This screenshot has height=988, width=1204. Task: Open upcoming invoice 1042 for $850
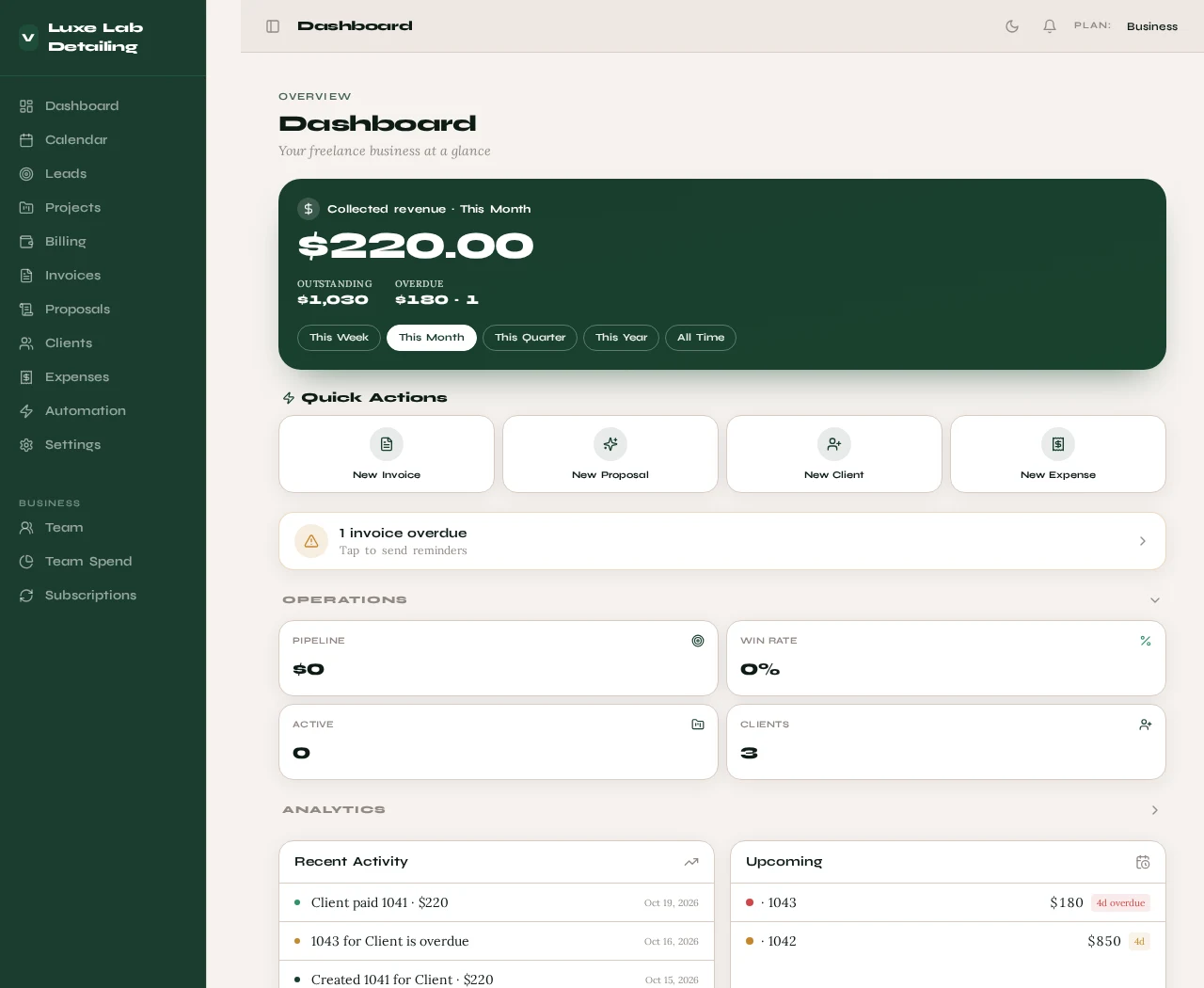948,941
